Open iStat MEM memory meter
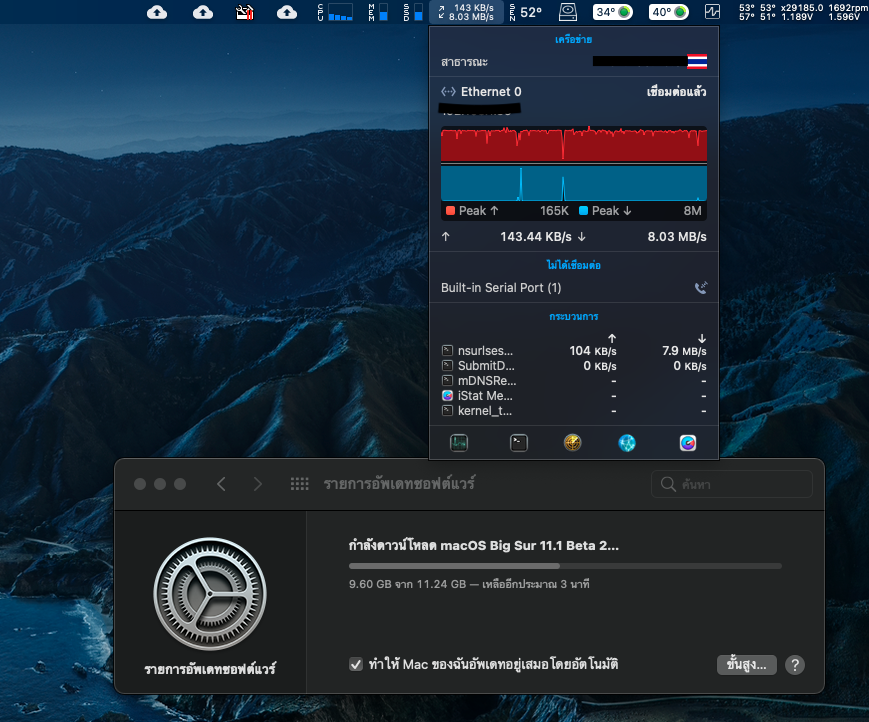The height and width of the screenshot is (722, 869). click(378, 12)
